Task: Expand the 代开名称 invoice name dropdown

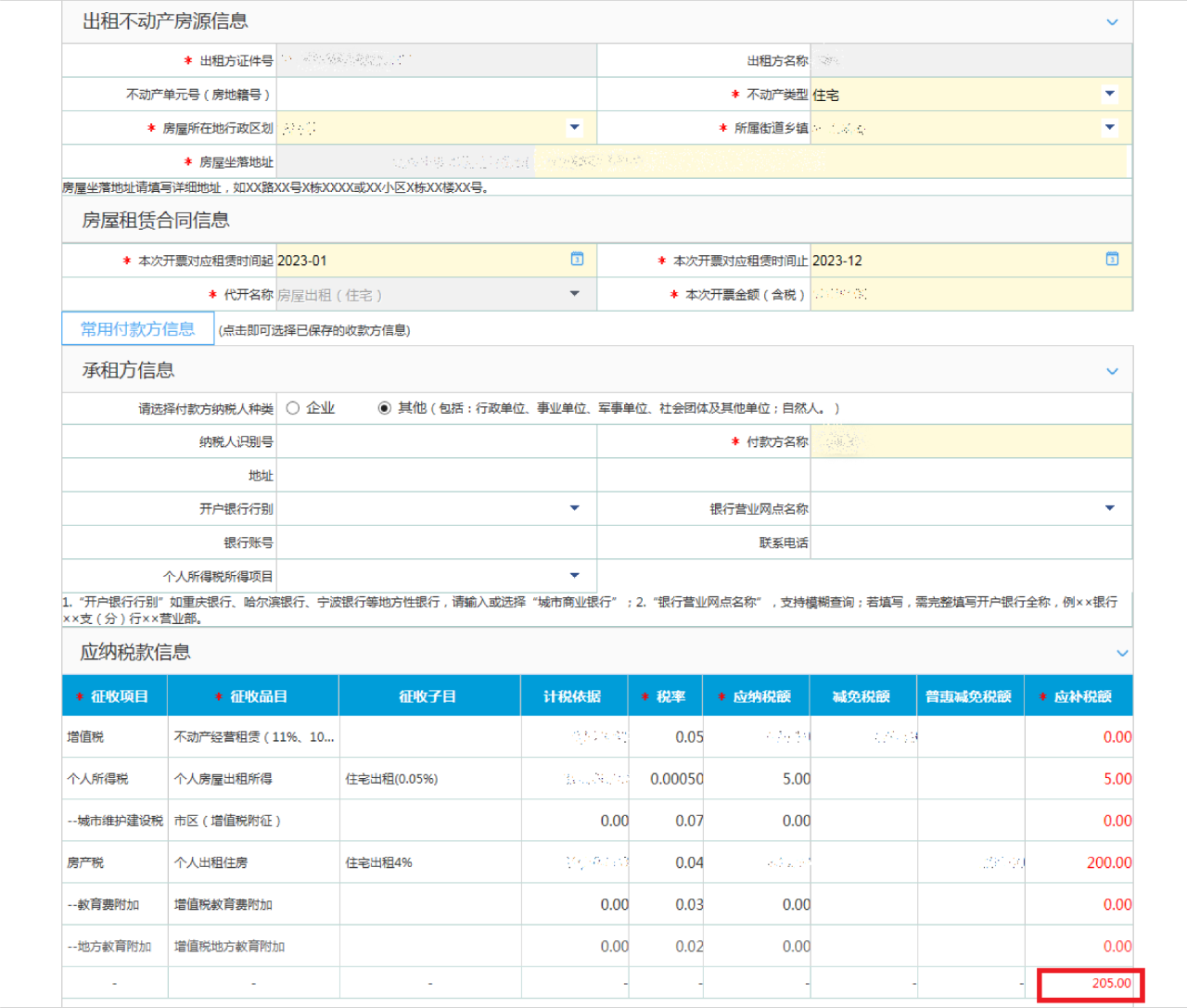Action: (575, 294)
